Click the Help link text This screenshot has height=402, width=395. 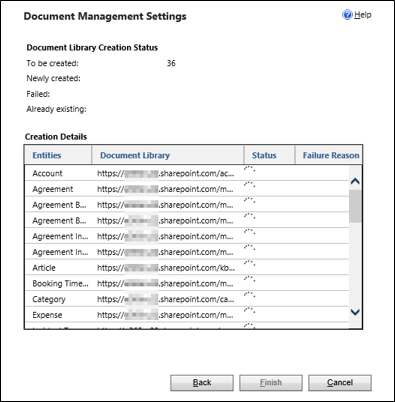click(x=363, y=15)
